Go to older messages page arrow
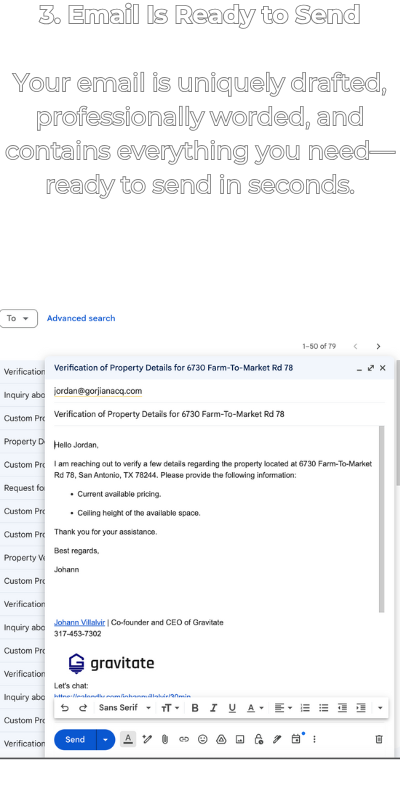400x800 pixels. (378, 346)
